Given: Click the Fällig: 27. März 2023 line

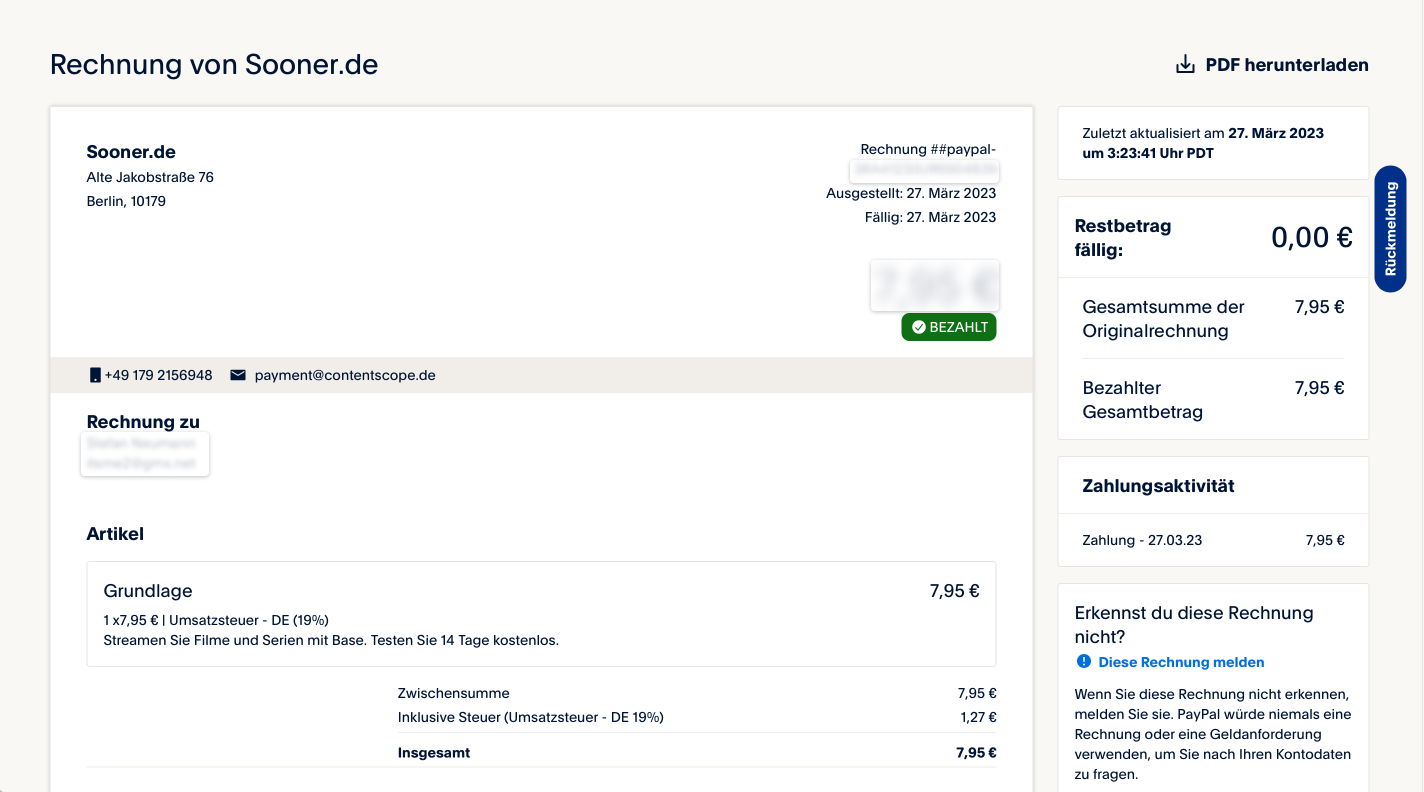Looking at the screenshot, I should click(930, 217).
